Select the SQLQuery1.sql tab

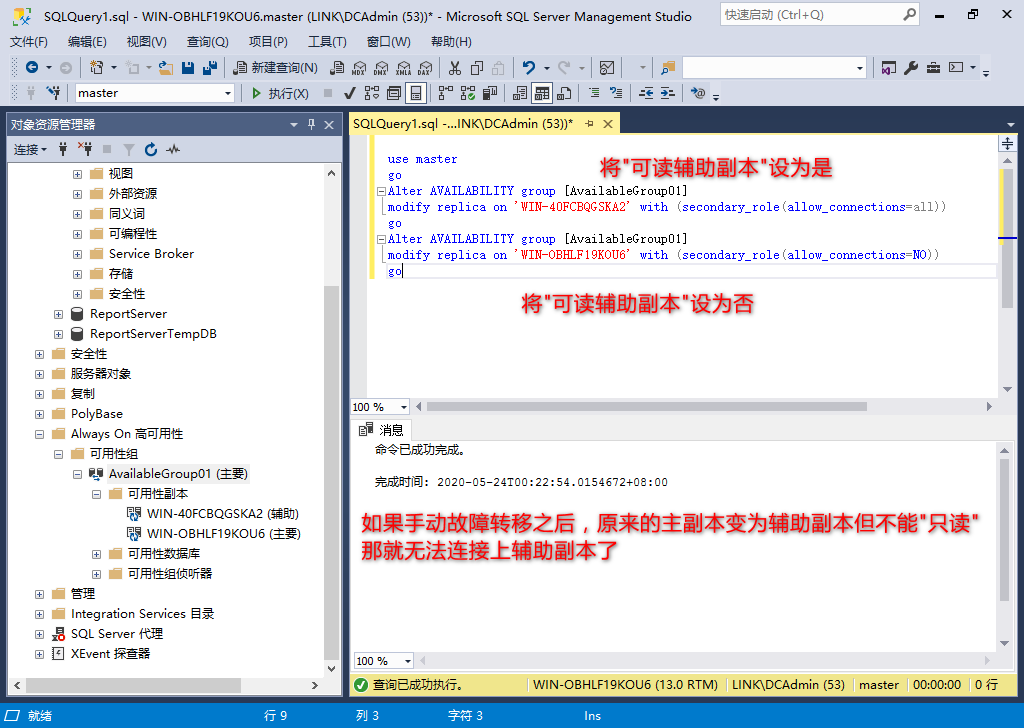click(x=463, y=123)
